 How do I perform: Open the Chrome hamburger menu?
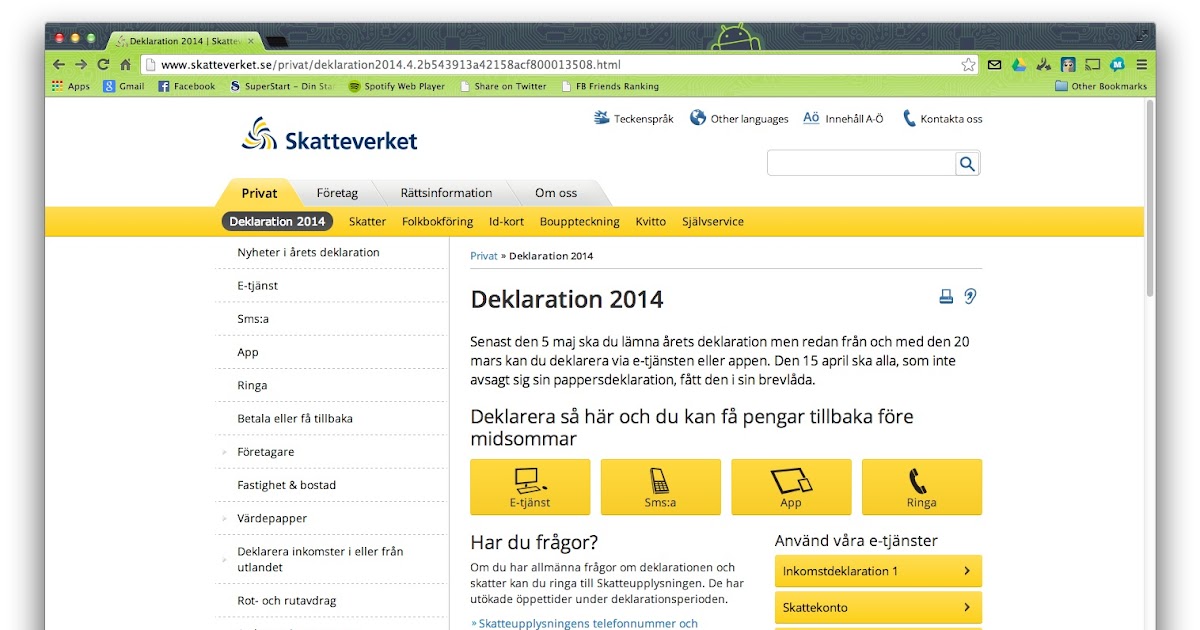[1141, 64]
